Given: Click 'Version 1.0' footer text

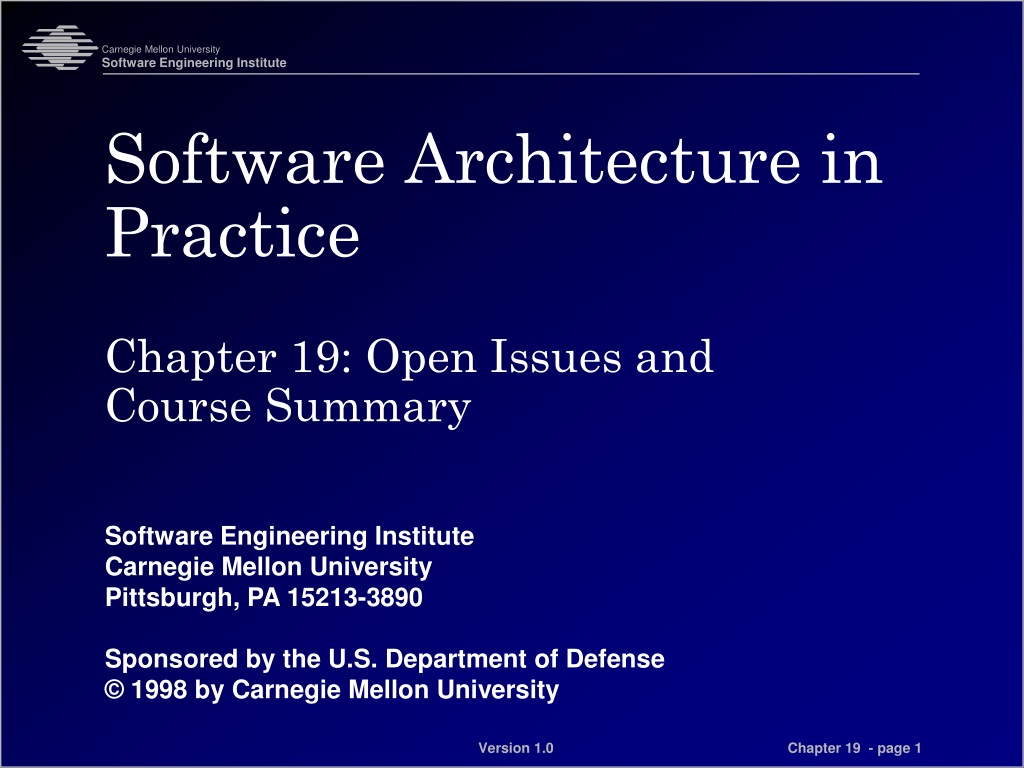Looking at the screenshot, I should [516, 748].
